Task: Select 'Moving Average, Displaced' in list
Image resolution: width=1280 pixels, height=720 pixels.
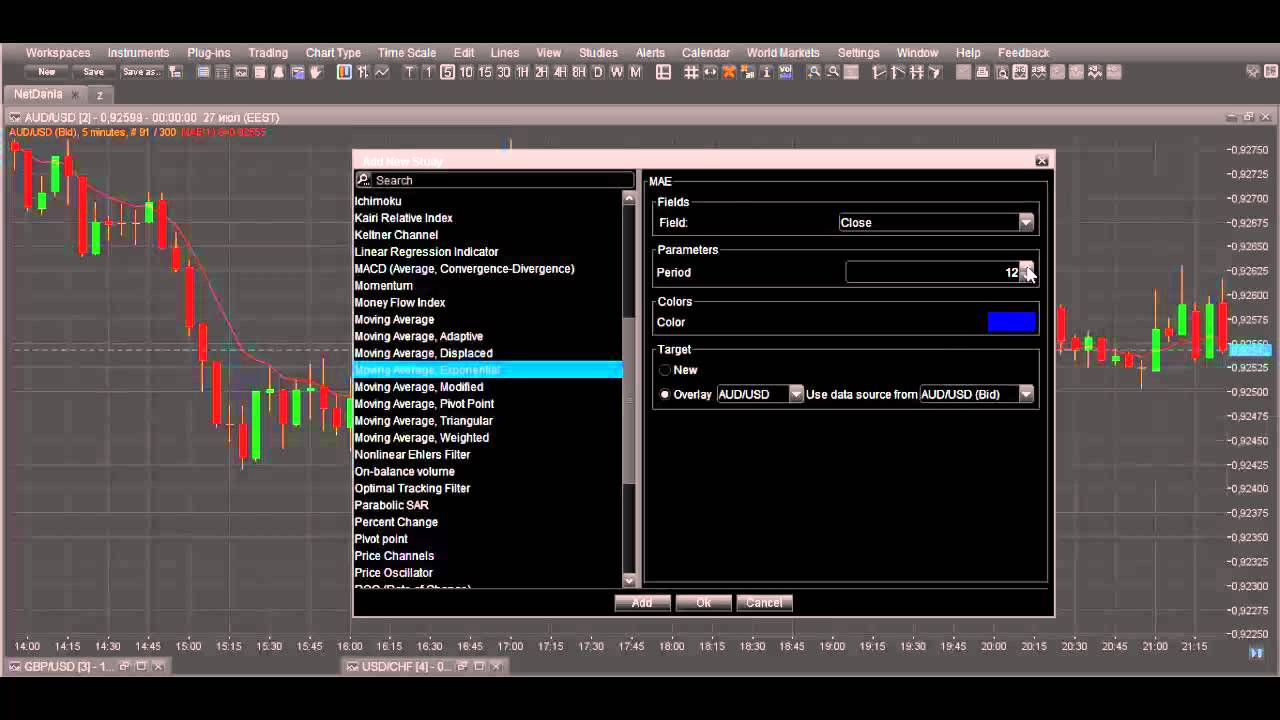Action: point(423,353)
